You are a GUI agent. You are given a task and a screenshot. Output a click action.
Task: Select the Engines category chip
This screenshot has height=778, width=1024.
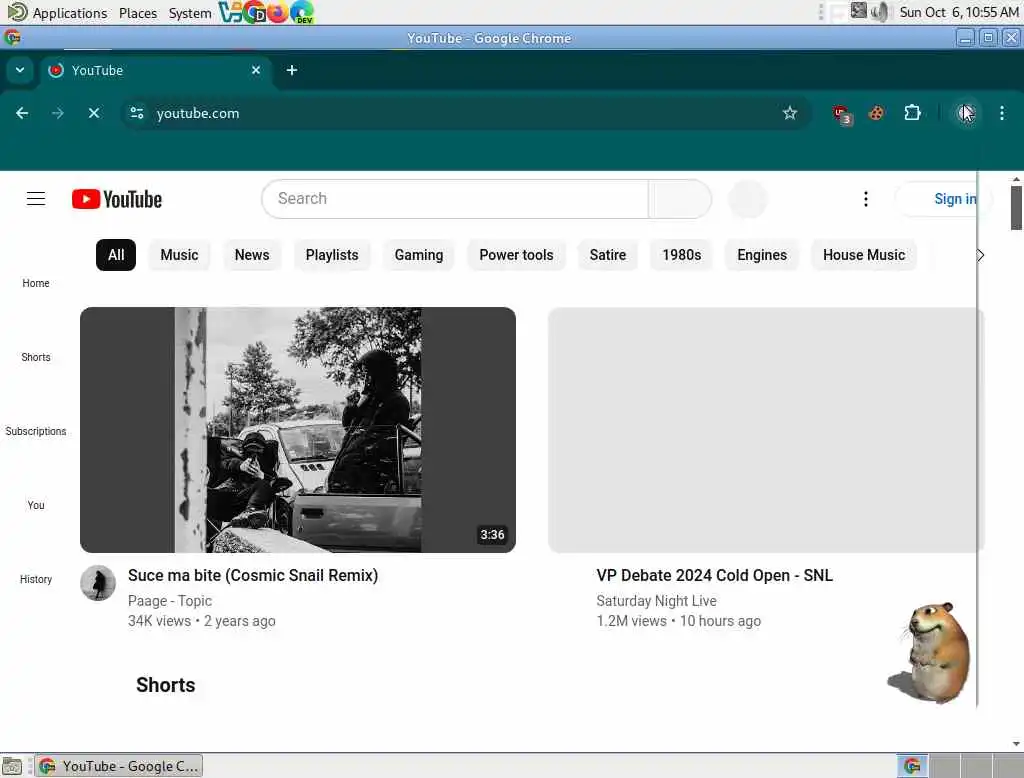[x=761, y=255]
